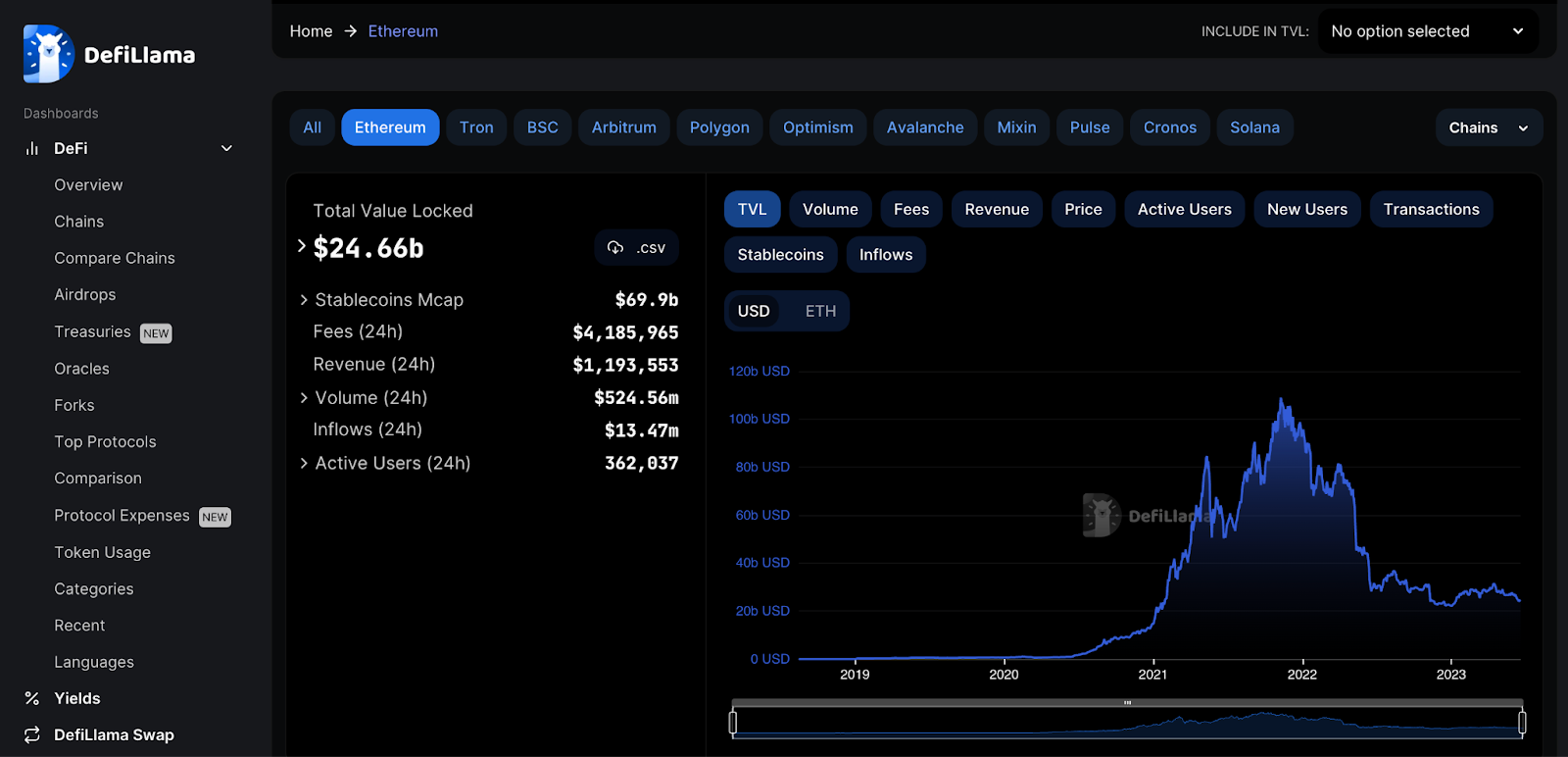The image size is (1568, 757).
Task: Go to the Cronos chain tab
Action: coord(1169,127)
